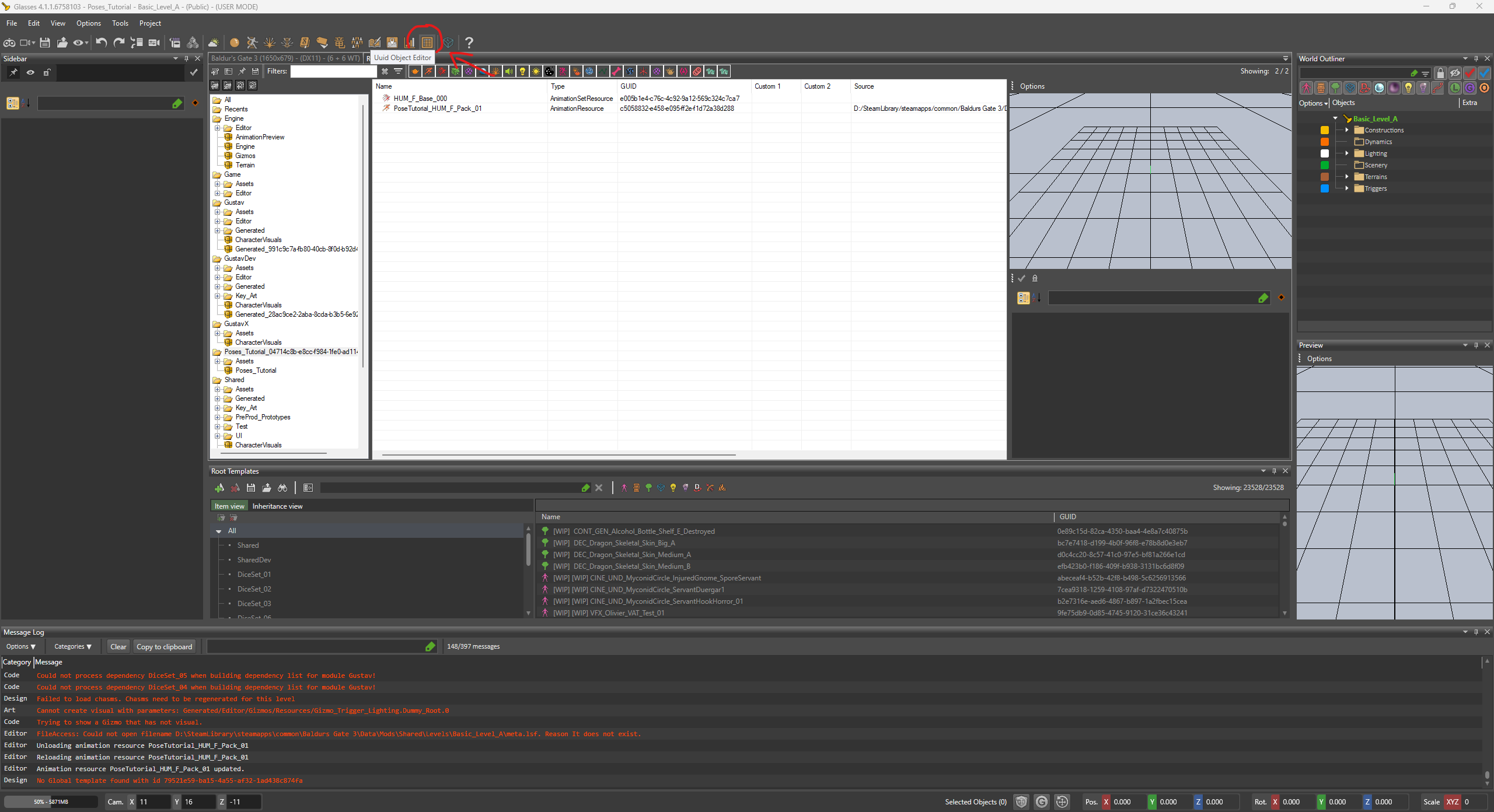The width and height of the screenshot is (1494, 812).
Task: Click the Redo arrow in the main toolbar
Action: tap(119, 43)
